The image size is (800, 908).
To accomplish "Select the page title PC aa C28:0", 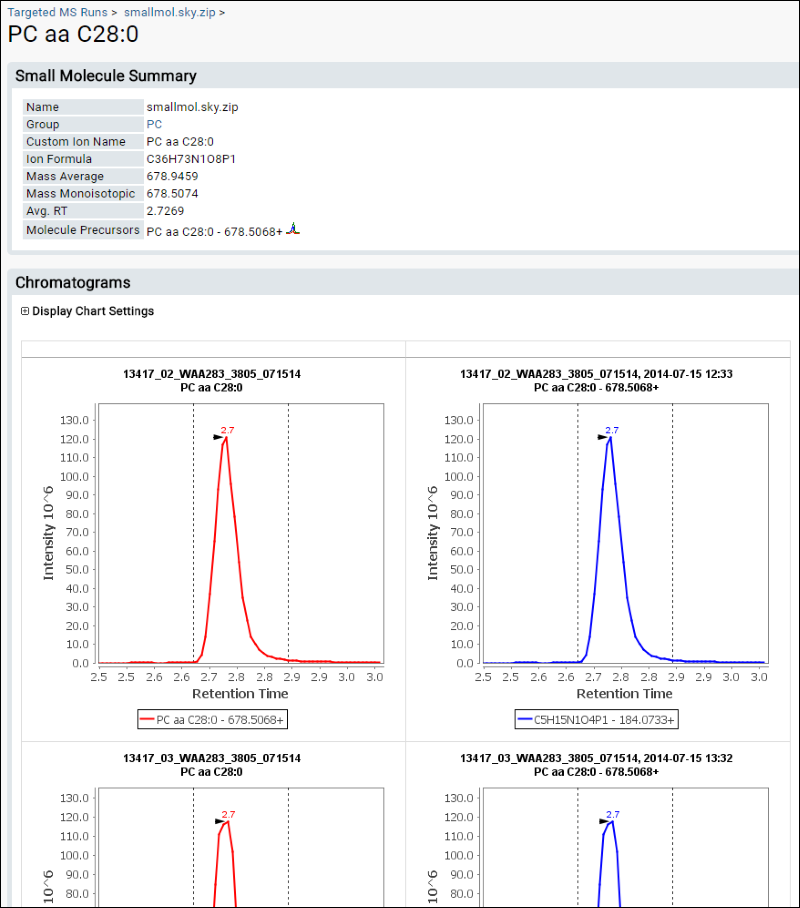I will [74, 34].
